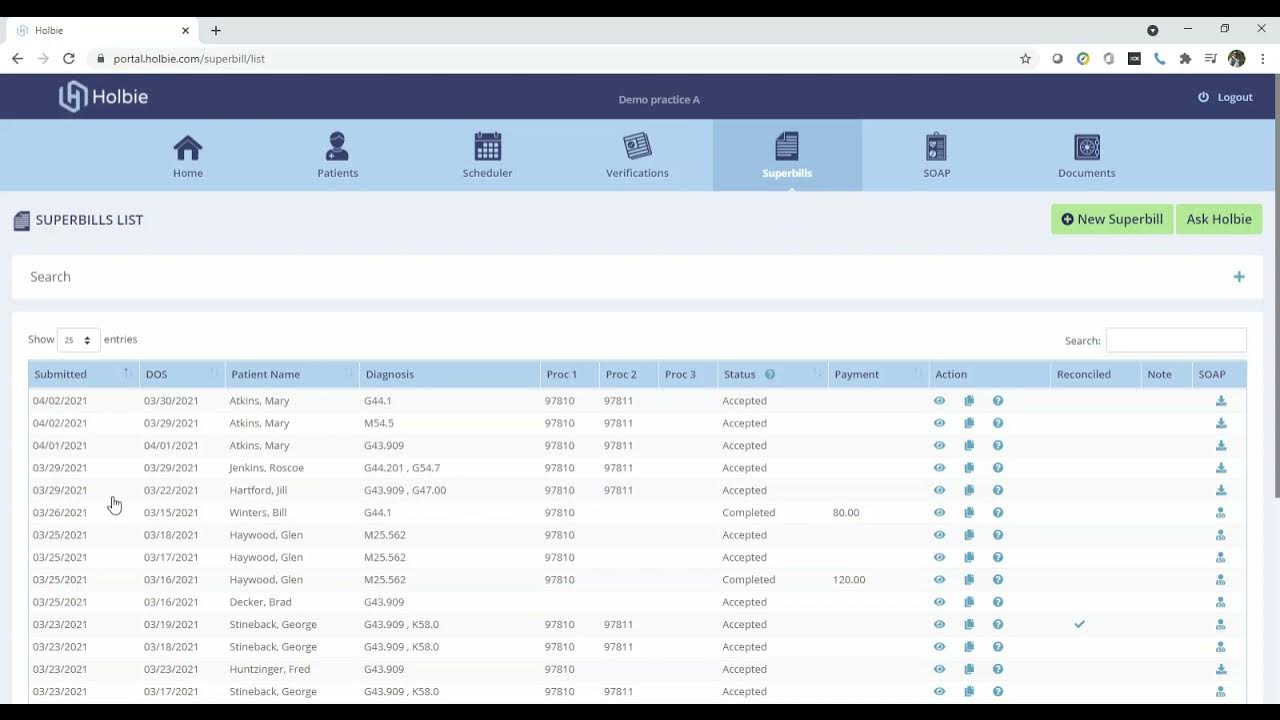Click help icon in Winters, Bill row
This screenshot has width=1280, height=720.
pyautogui.click(x=998, y=513)
